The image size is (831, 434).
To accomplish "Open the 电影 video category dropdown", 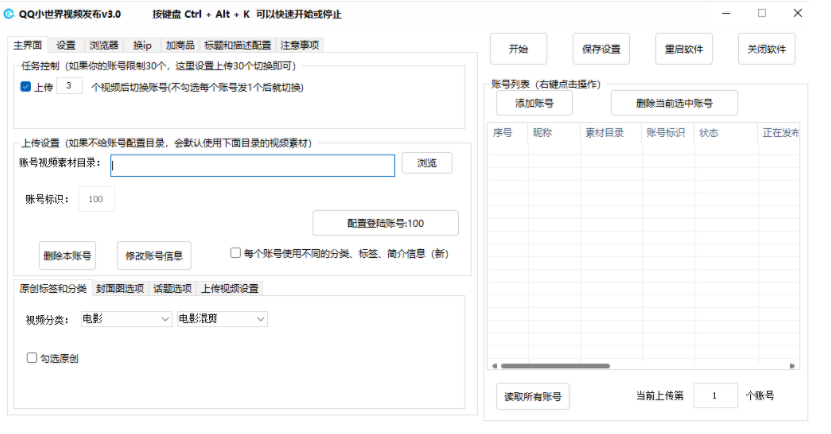I will [126, 319].
